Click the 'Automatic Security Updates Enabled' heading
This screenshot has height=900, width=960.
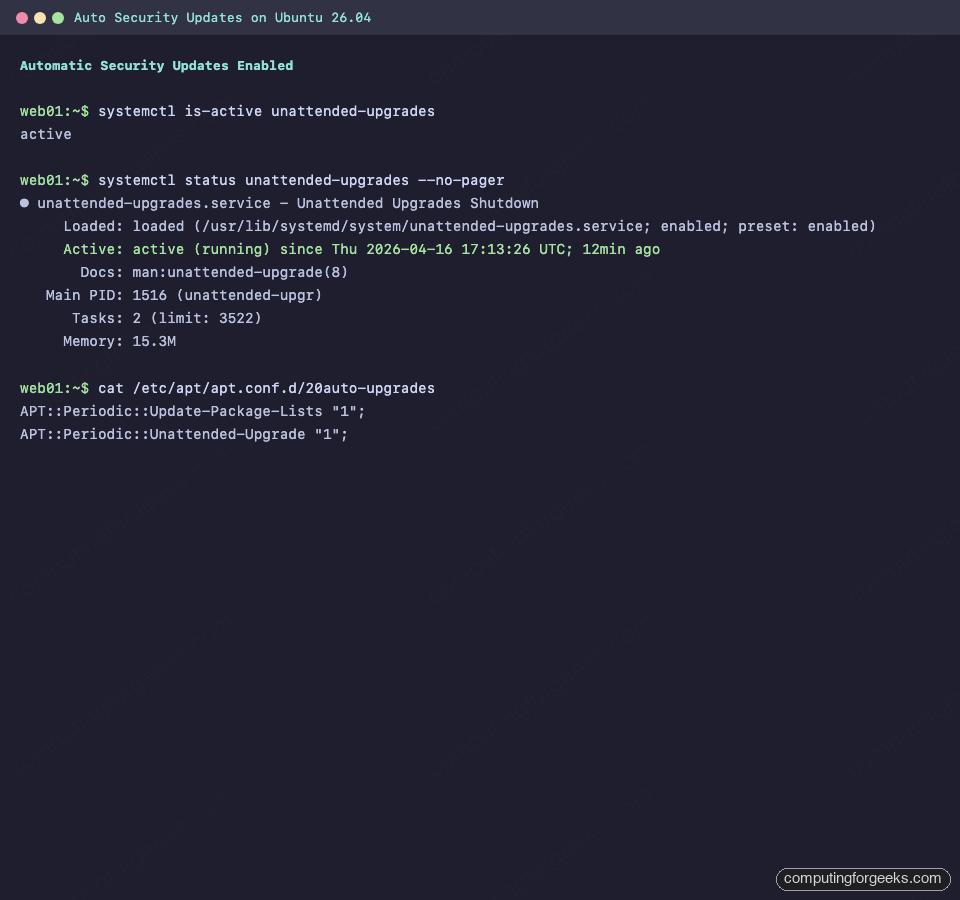(156, 66)
